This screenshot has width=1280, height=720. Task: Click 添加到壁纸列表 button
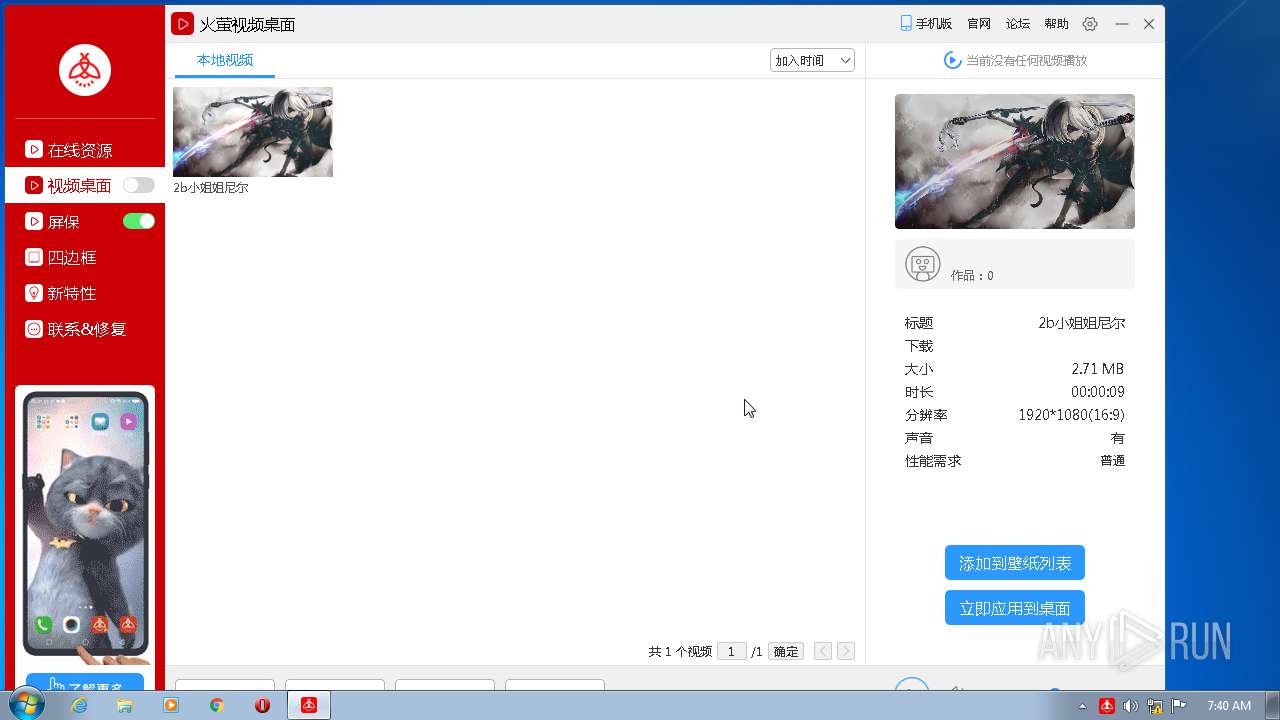click(1015, 563)
